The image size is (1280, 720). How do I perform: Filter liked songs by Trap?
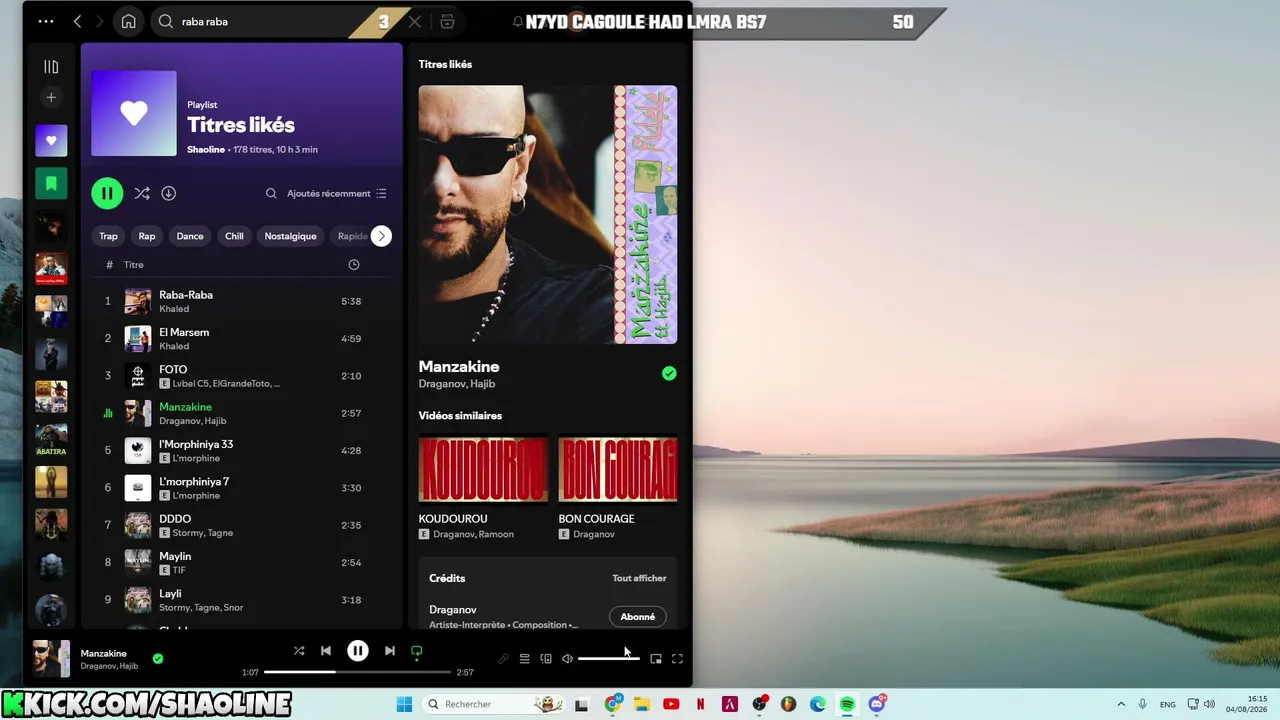(x=108, y=236)
